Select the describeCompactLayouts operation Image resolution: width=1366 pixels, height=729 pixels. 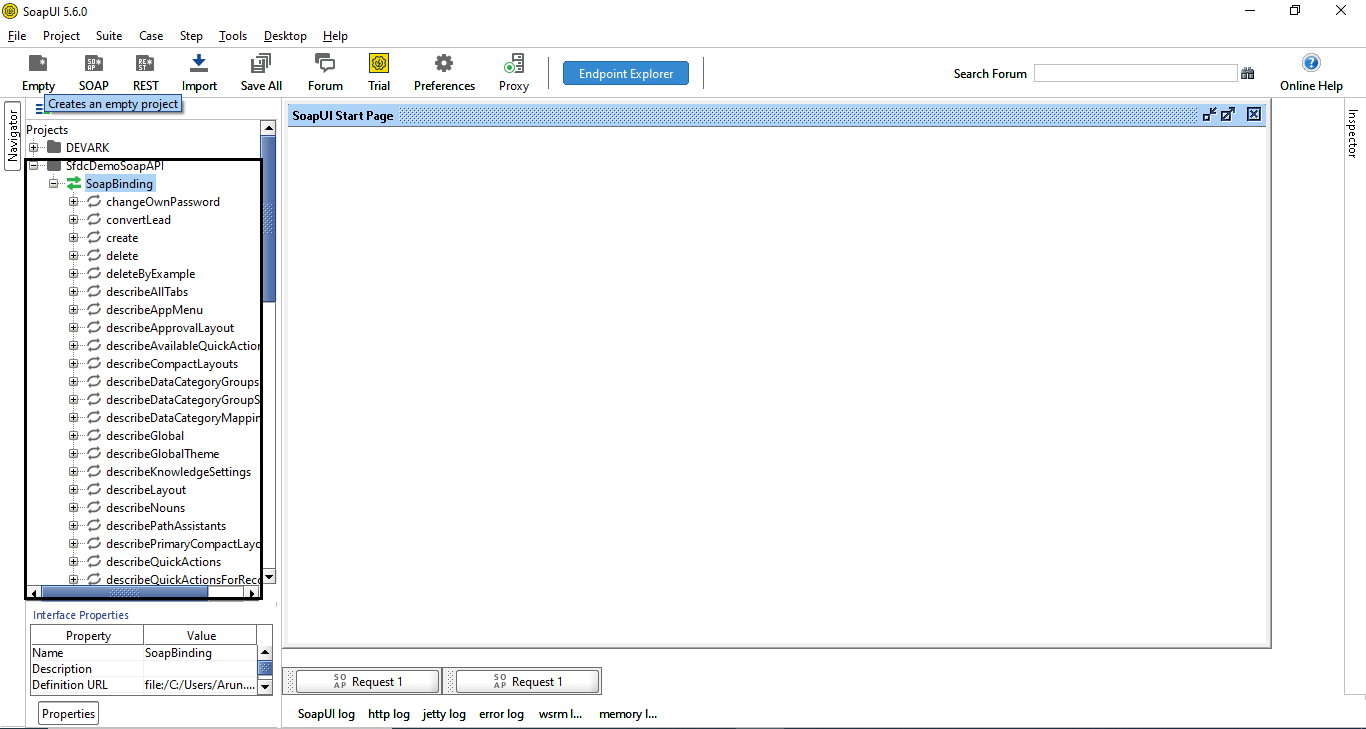tap(172, 364)
